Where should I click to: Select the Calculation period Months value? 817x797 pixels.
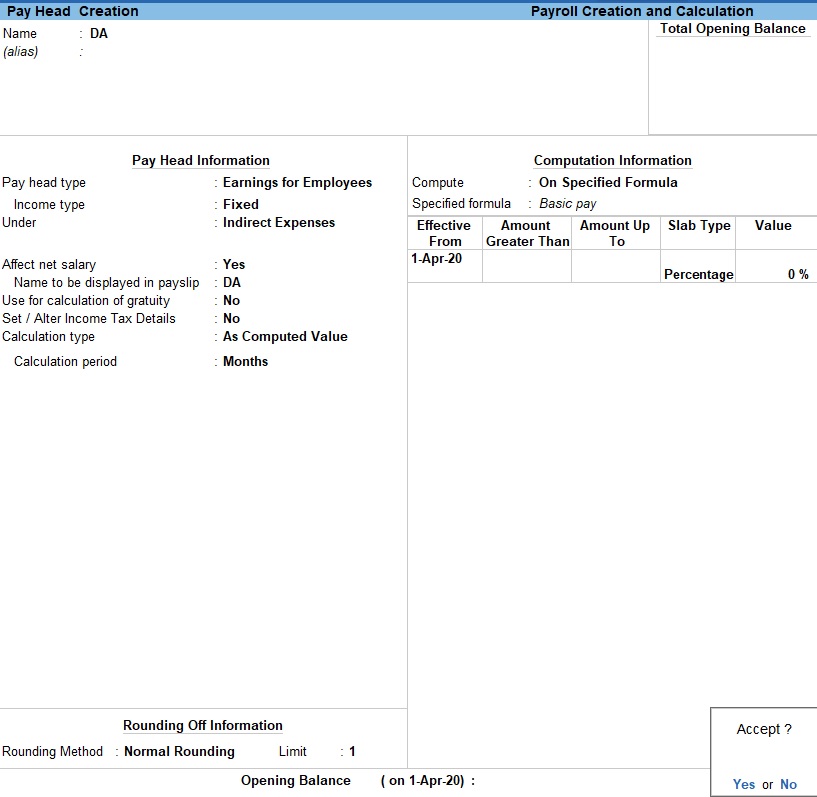pos(245,361)
